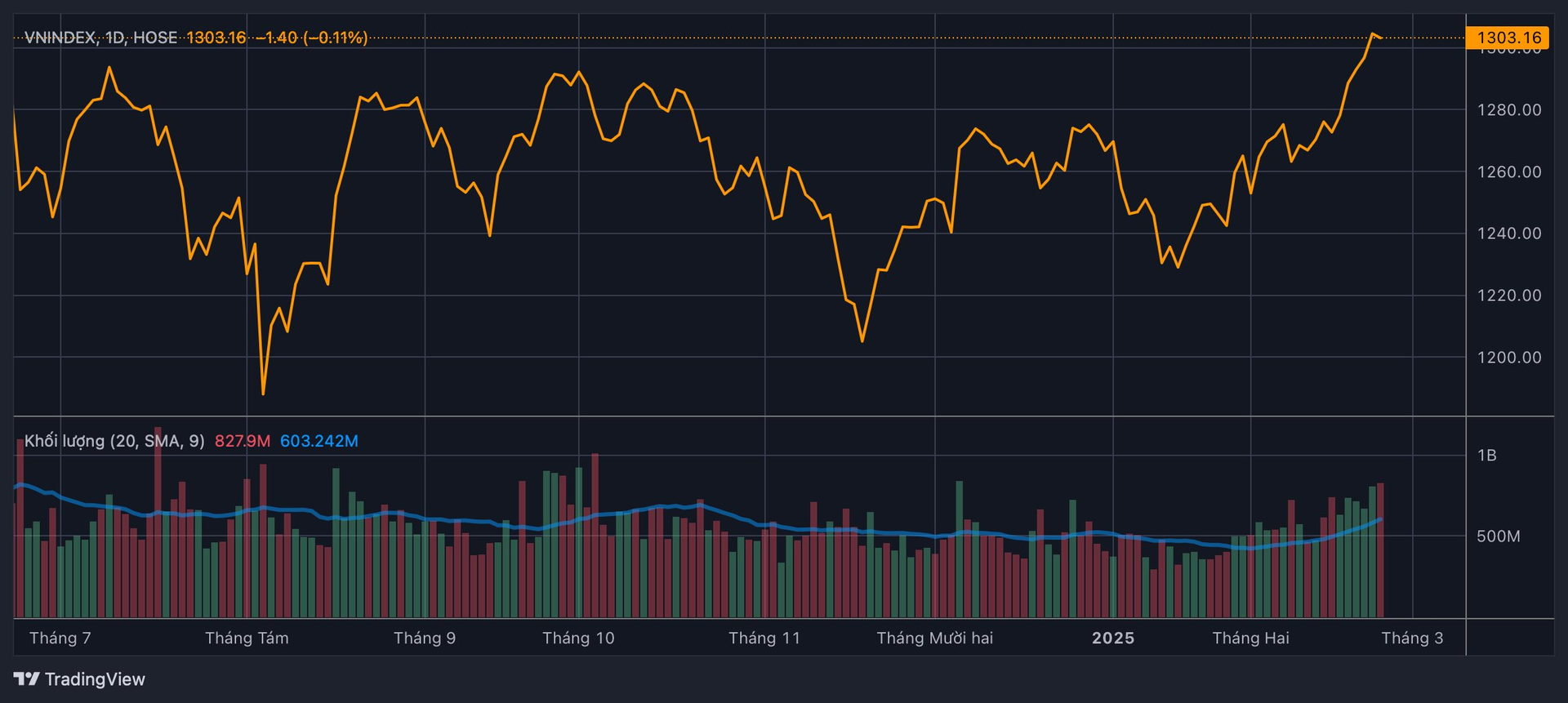1568x703 pixels.
Task: Click the blue 603.242M SMA value
Action: [319, 441]
